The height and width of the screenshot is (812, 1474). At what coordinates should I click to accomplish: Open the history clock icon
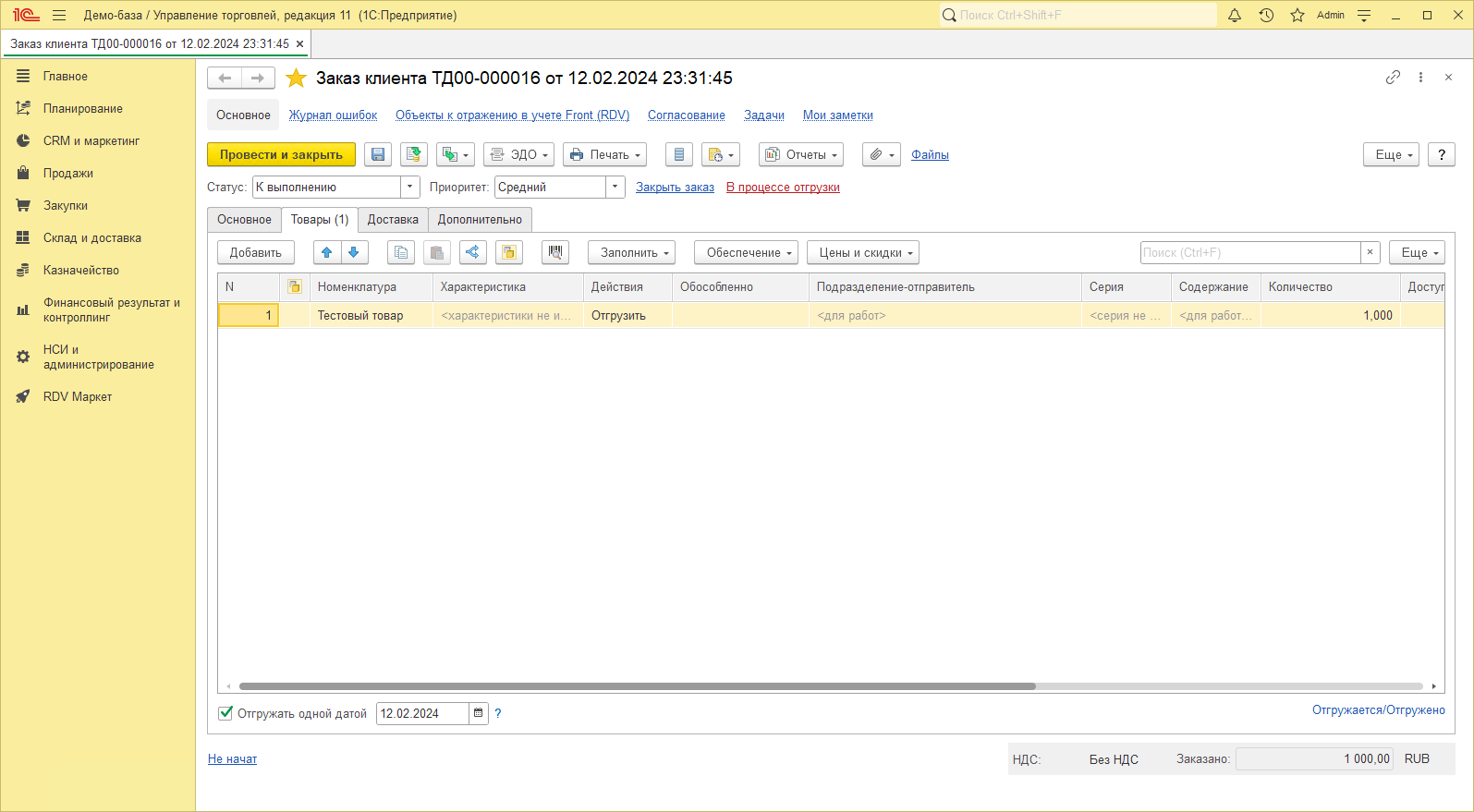click(1266, 15)
